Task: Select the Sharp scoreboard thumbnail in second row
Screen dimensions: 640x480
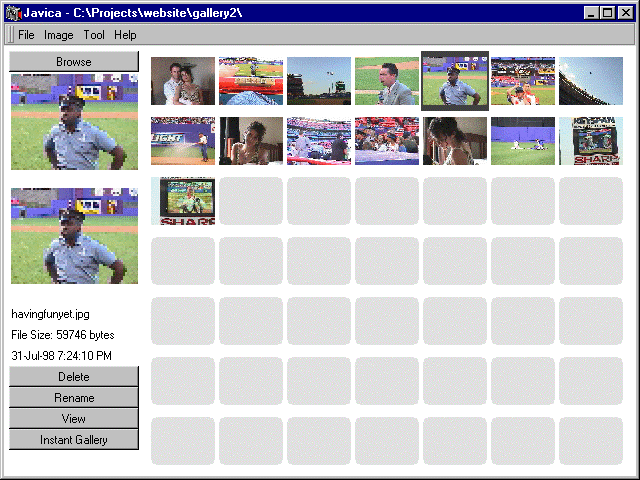Action: click(x=591, y=141)
